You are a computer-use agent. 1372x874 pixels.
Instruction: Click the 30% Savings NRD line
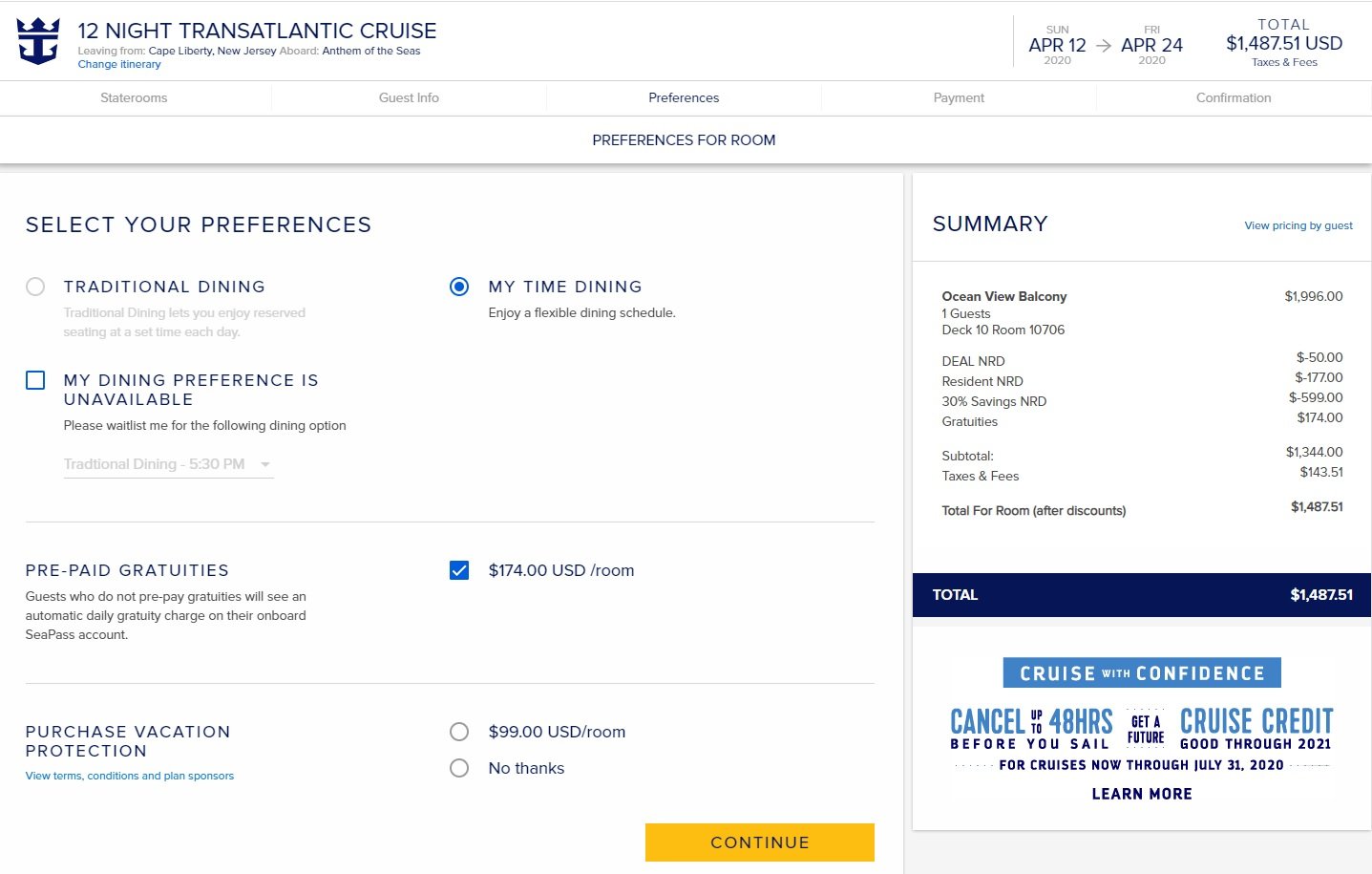coord(994,401)
